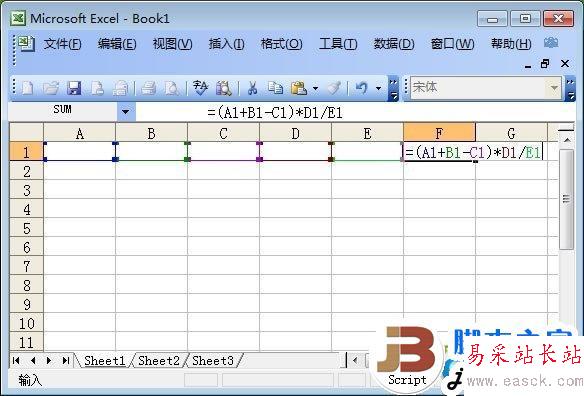Switch to the Sheet2 tab
The height and width of the screenshot is (396, 584).
tap(159, 360)
